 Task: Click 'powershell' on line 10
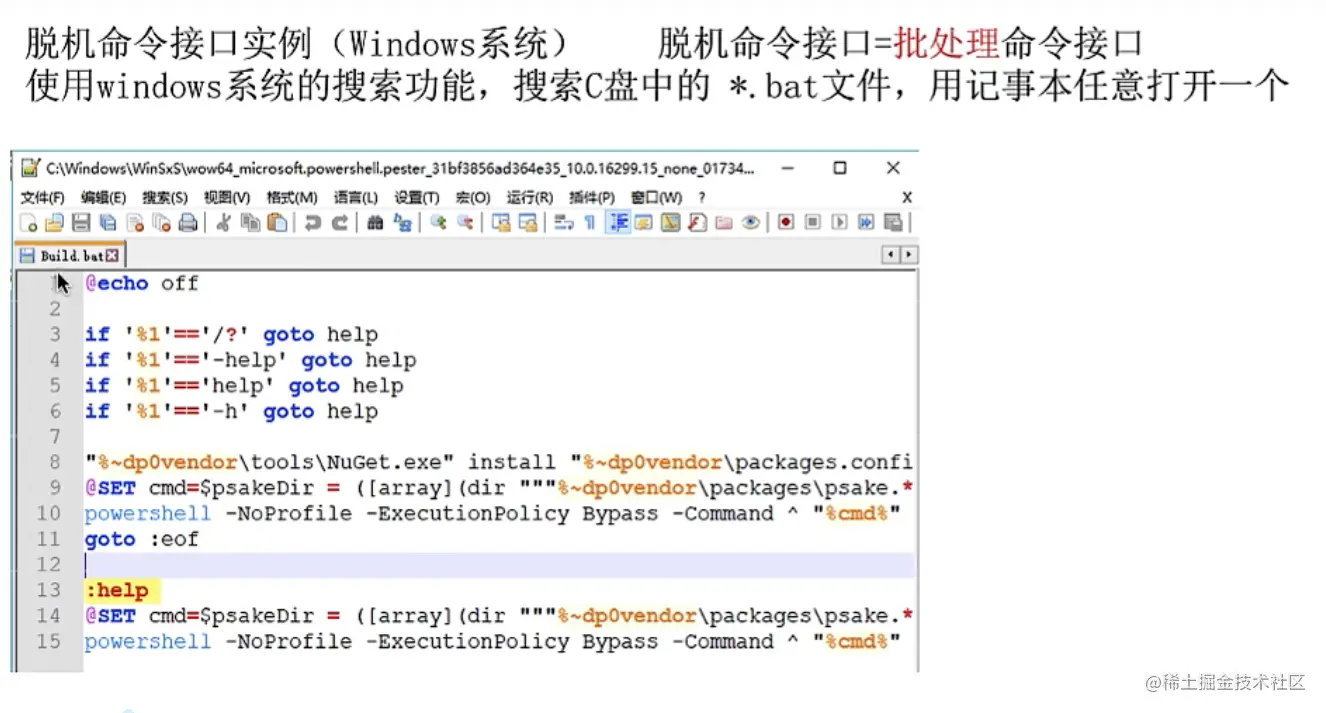coord(148,514)
